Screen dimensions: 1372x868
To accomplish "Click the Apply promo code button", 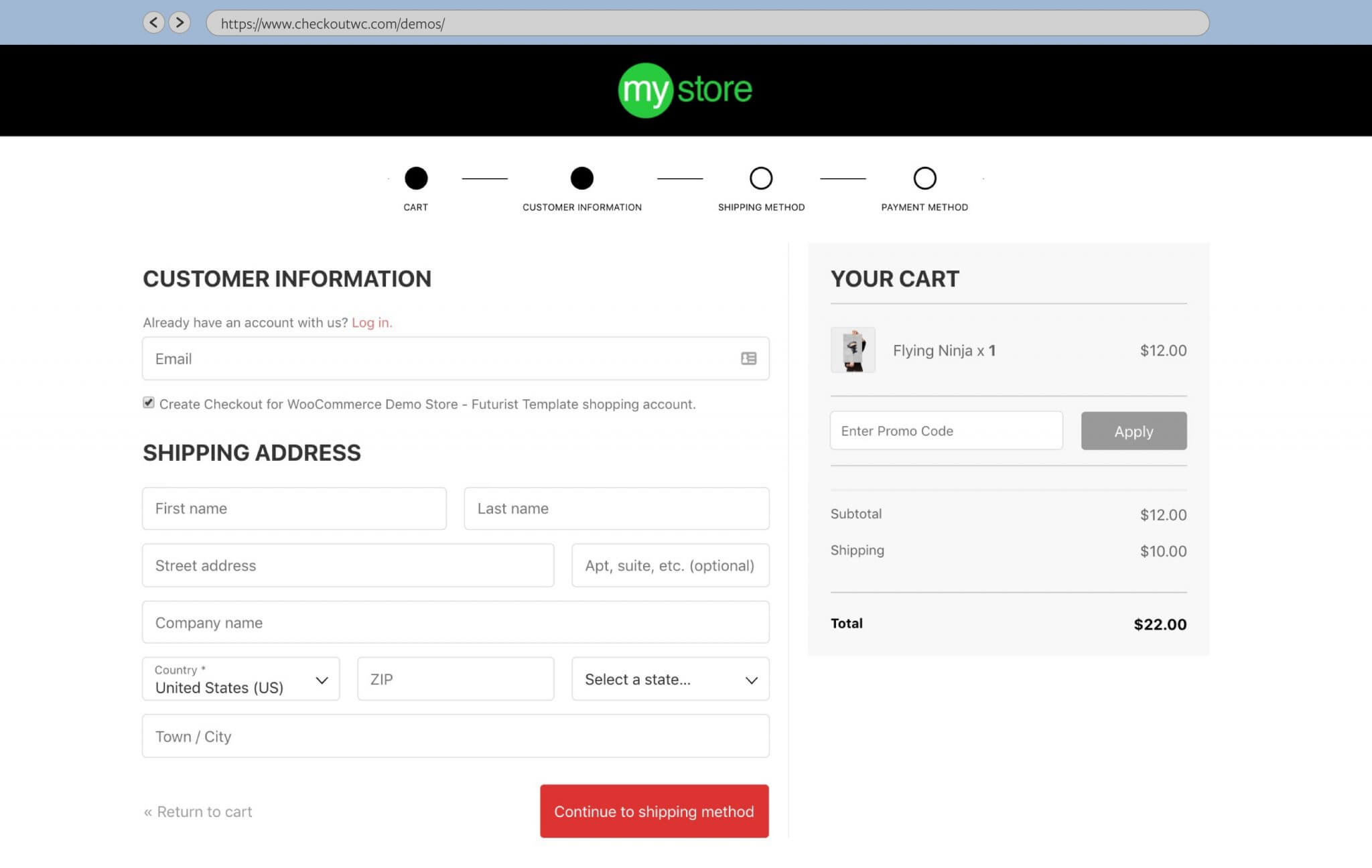I will (x=1134, y=431).
